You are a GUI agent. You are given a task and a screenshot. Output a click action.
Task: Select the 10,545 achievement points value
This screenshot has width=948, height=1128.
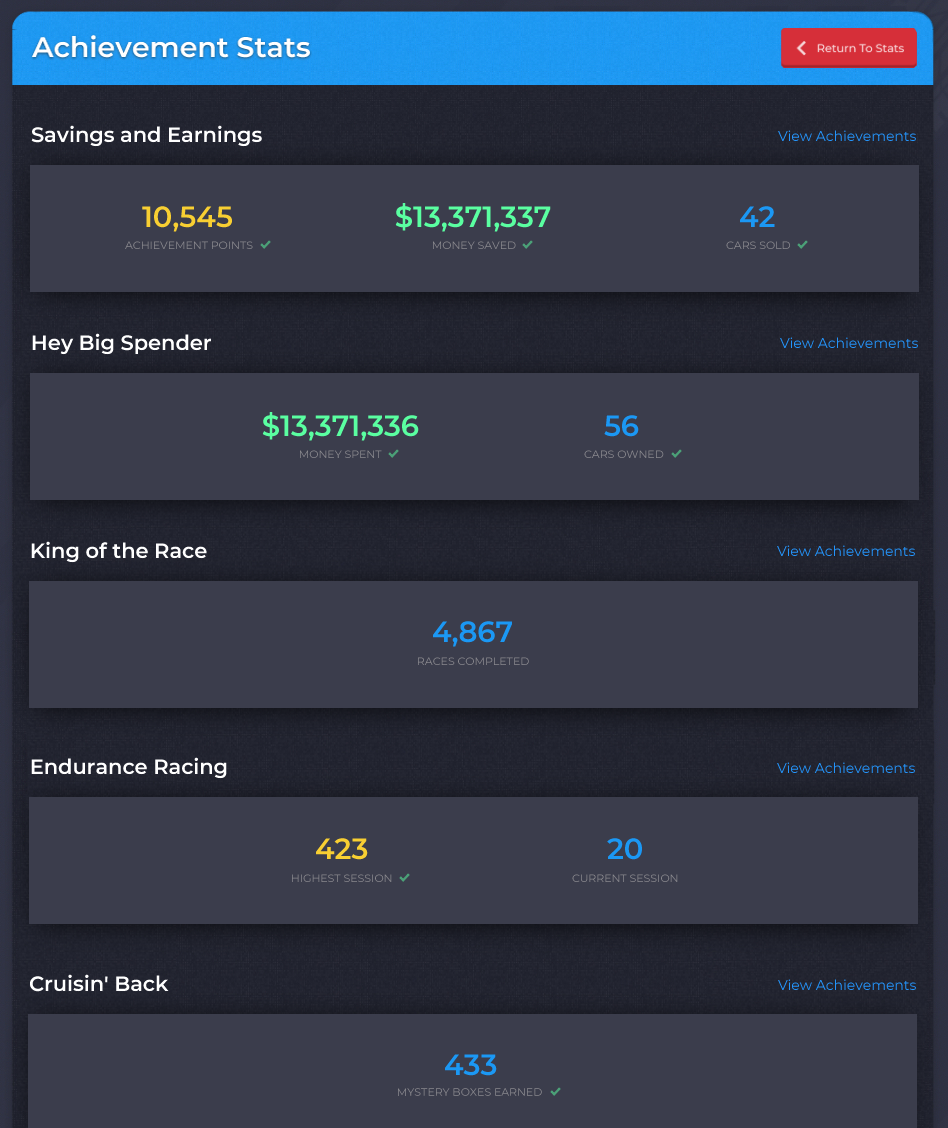[187, 217]
